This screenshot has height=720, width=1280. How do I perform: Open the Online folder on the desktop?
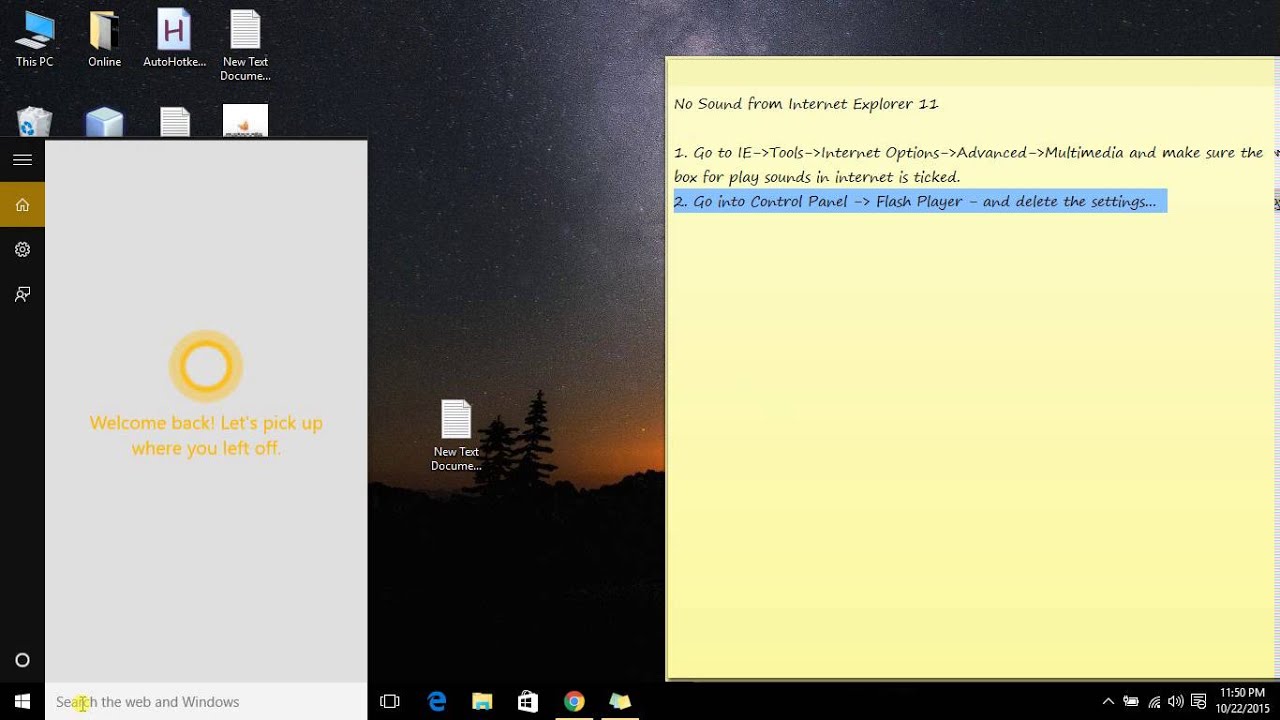point(104,40)
